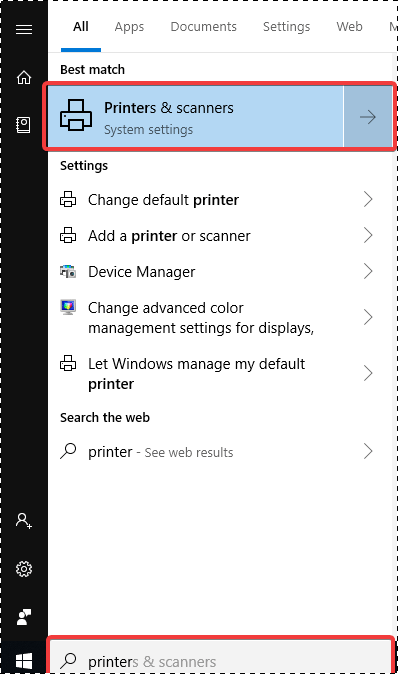
Task: Click the Home icon in the sidebar
Action: point(24,77)
